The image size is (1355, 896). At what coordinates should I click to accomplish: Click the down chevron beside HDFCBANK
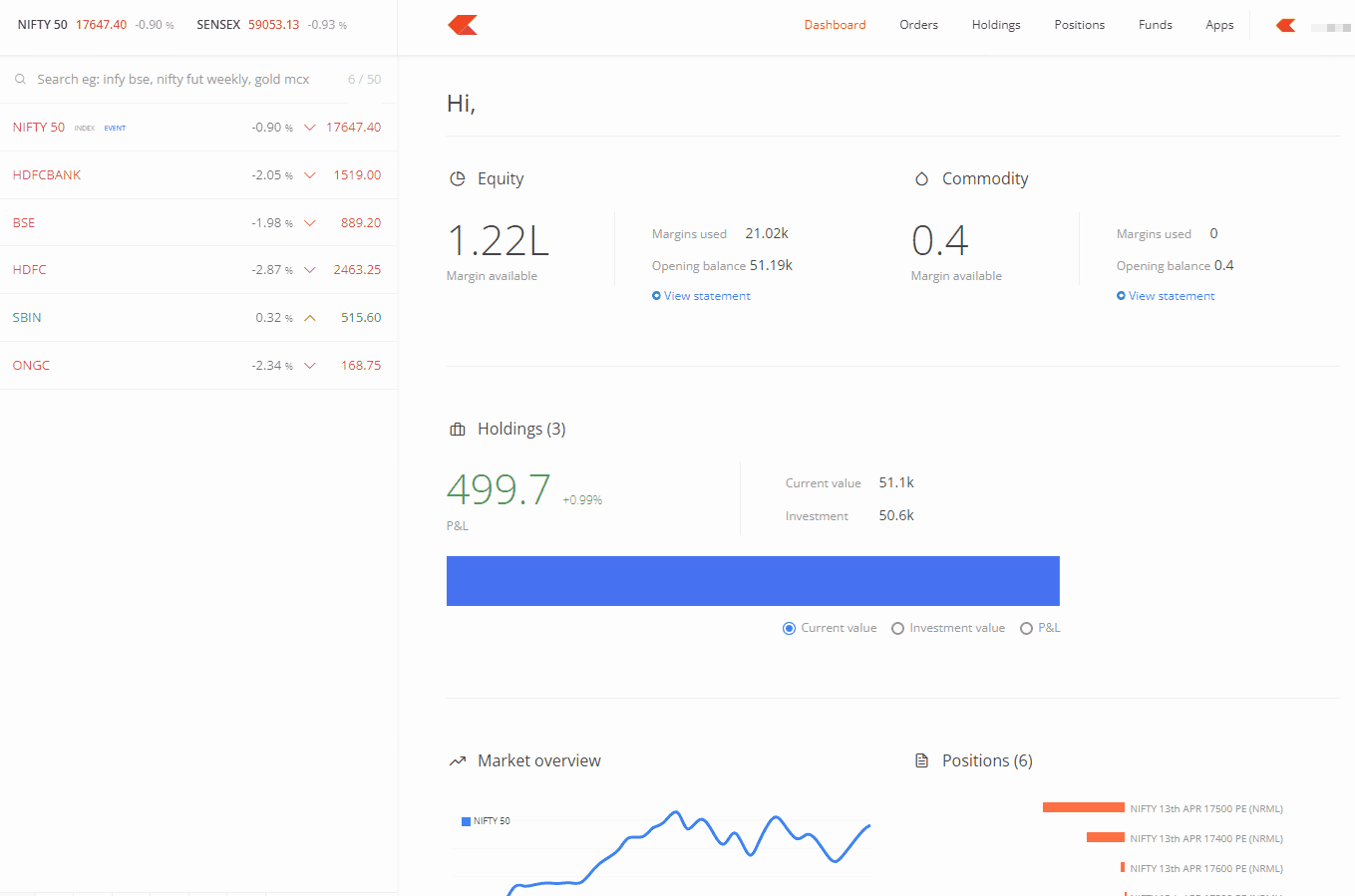pos(310,175)
